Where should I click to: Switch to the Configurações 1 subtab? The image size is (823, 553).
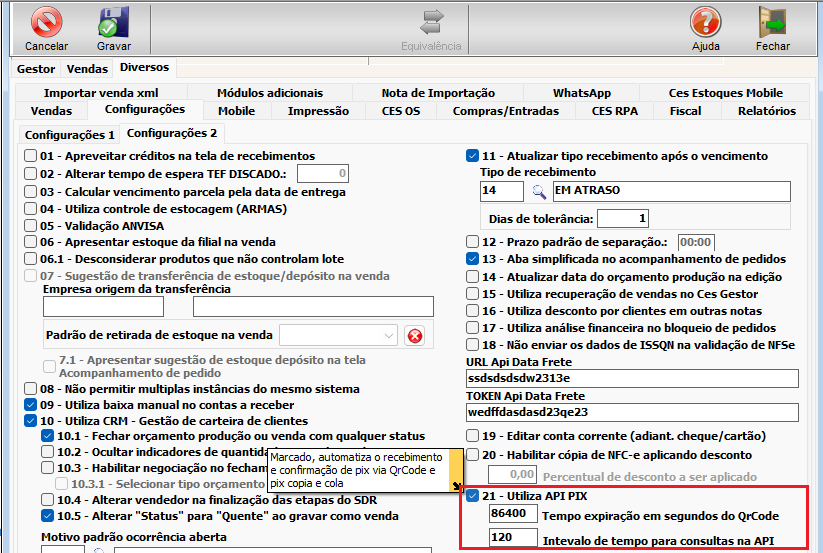coord(69,134)
